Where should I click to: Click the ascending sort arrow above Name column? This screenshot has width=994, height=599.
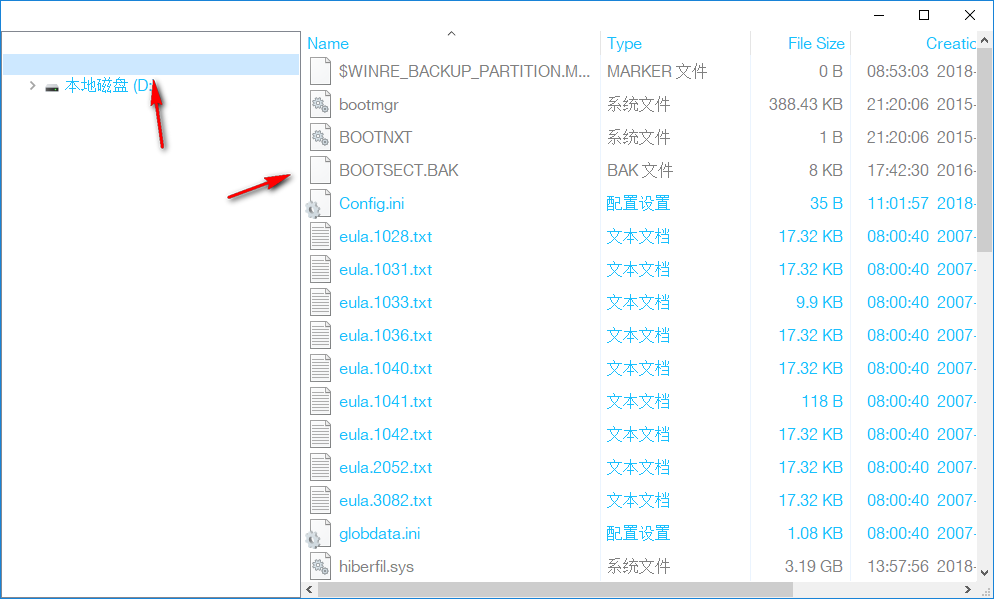[451, 33]
